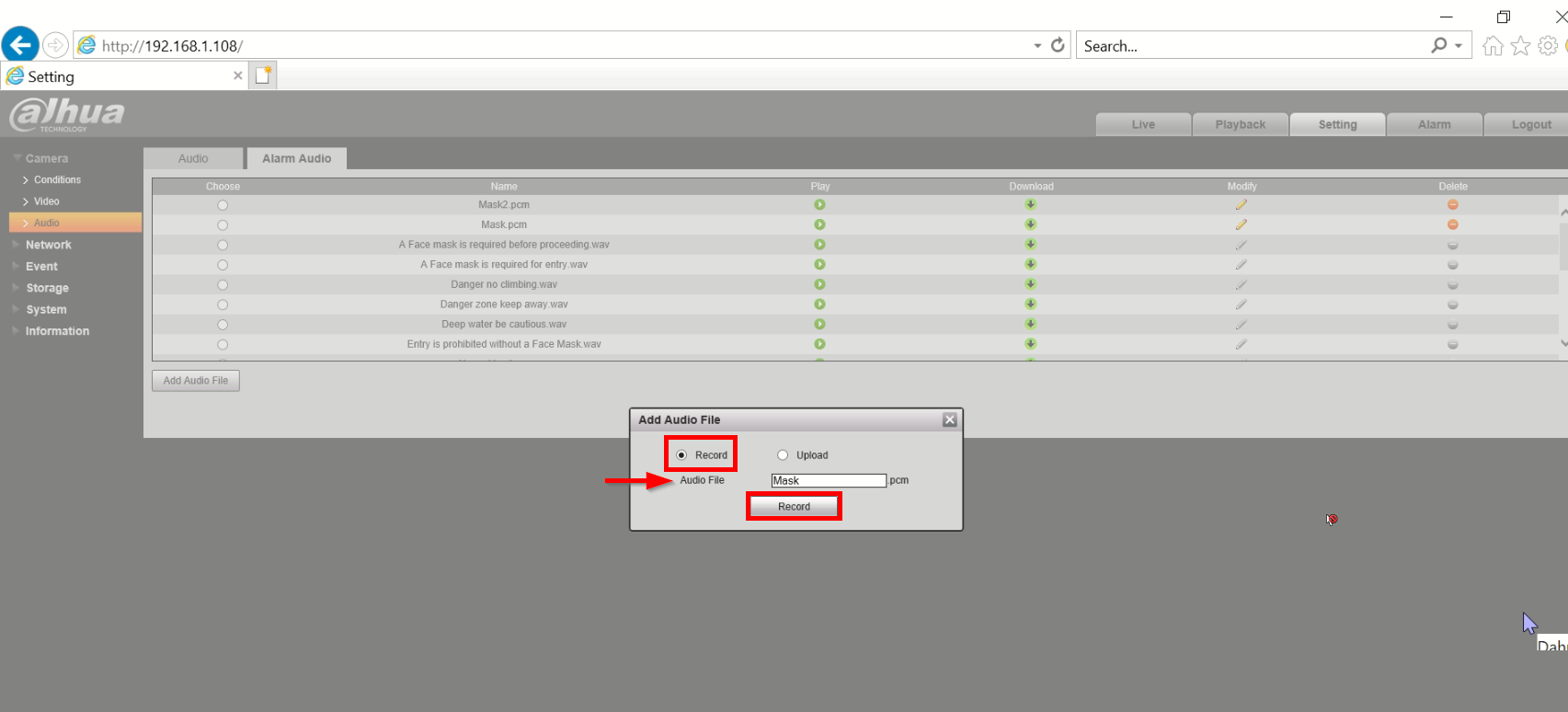Go forward in the browser
1568x712 pixels.
pos(56,45)
